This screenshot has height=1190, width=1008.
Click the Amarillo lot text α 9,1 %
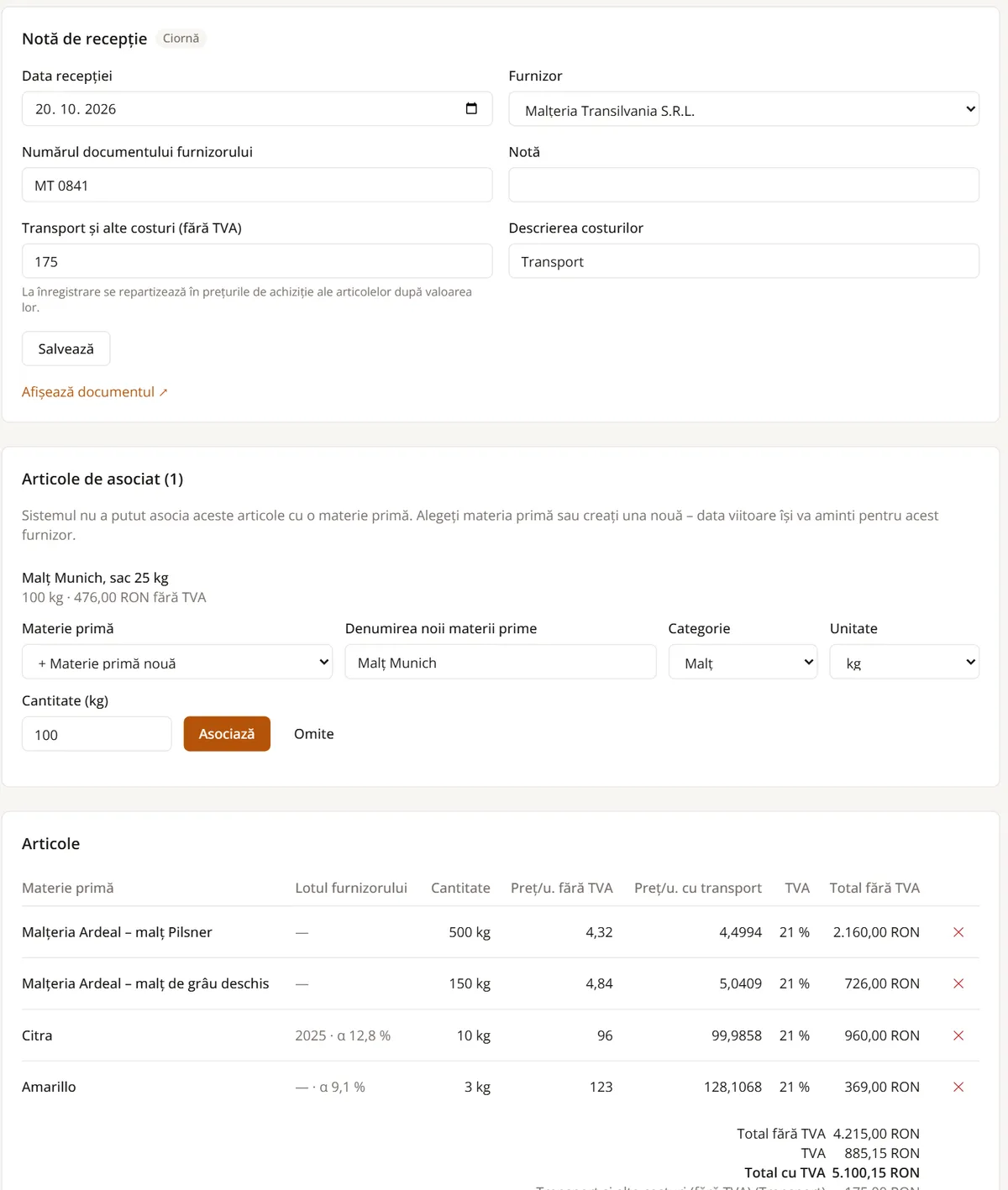coord(330,1087)
